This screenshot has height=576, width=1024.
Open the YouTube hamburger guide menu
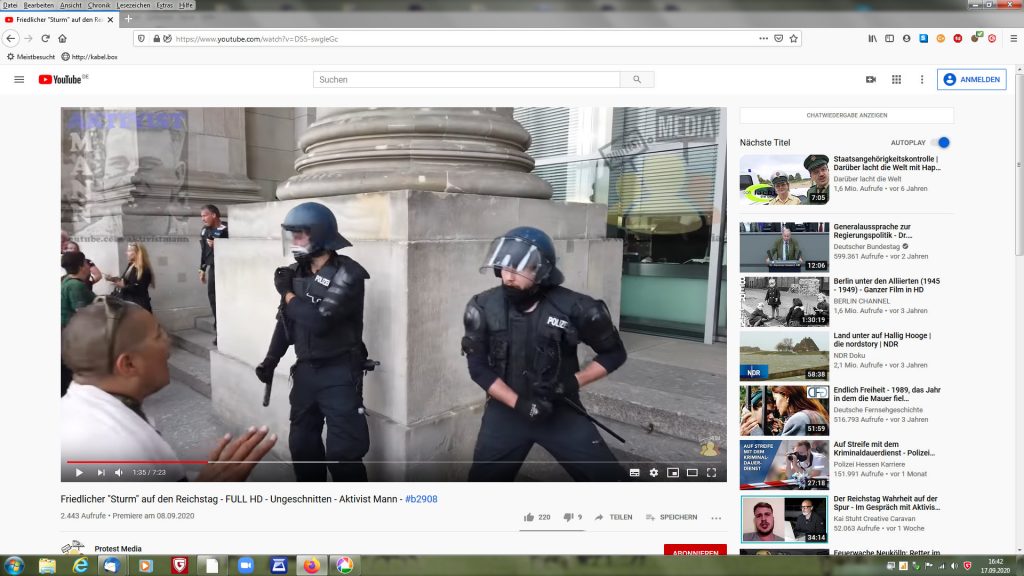(x=19, y=79)
